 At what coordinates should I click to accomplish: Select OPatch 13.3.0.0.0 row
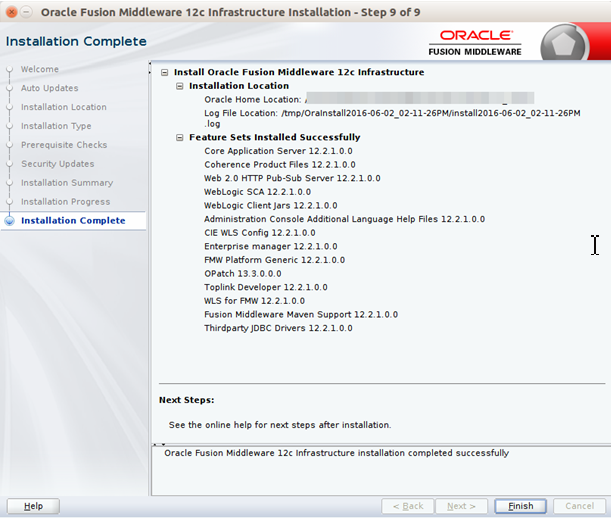[x=243, y=274]
